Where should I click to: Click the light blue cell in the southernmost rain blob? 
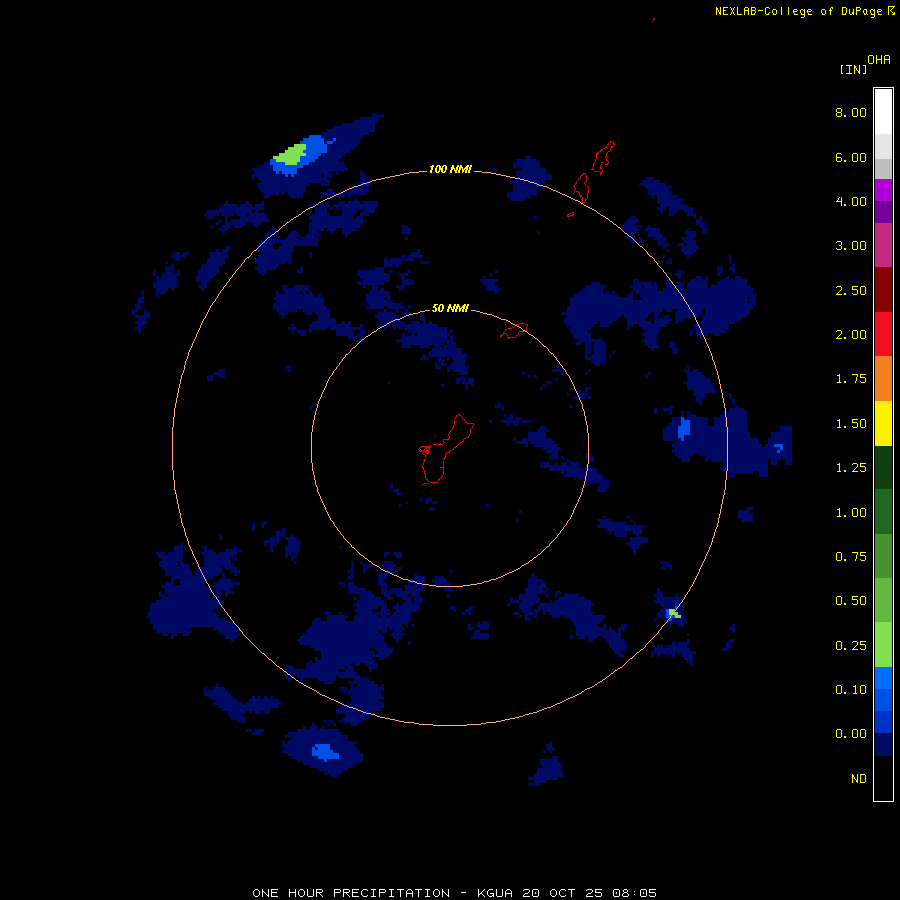(x=324, y=751)
